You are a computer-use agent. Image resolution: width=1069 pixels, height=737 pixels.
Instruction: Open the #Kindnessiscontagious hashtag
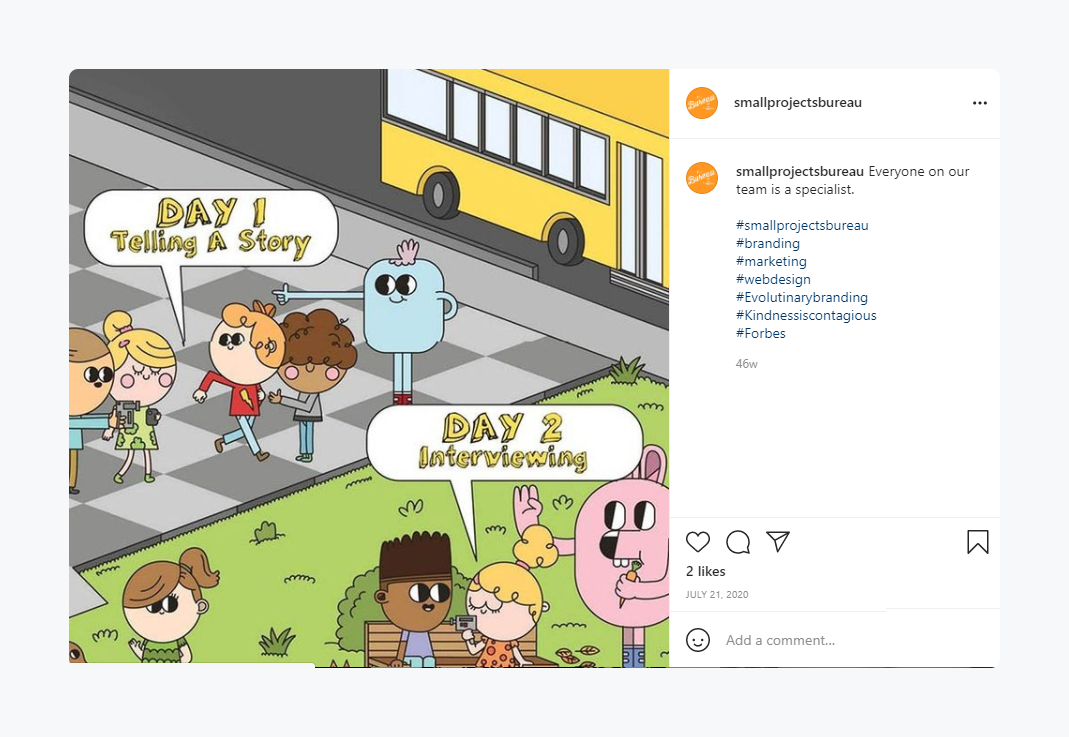tap(805, 315)
